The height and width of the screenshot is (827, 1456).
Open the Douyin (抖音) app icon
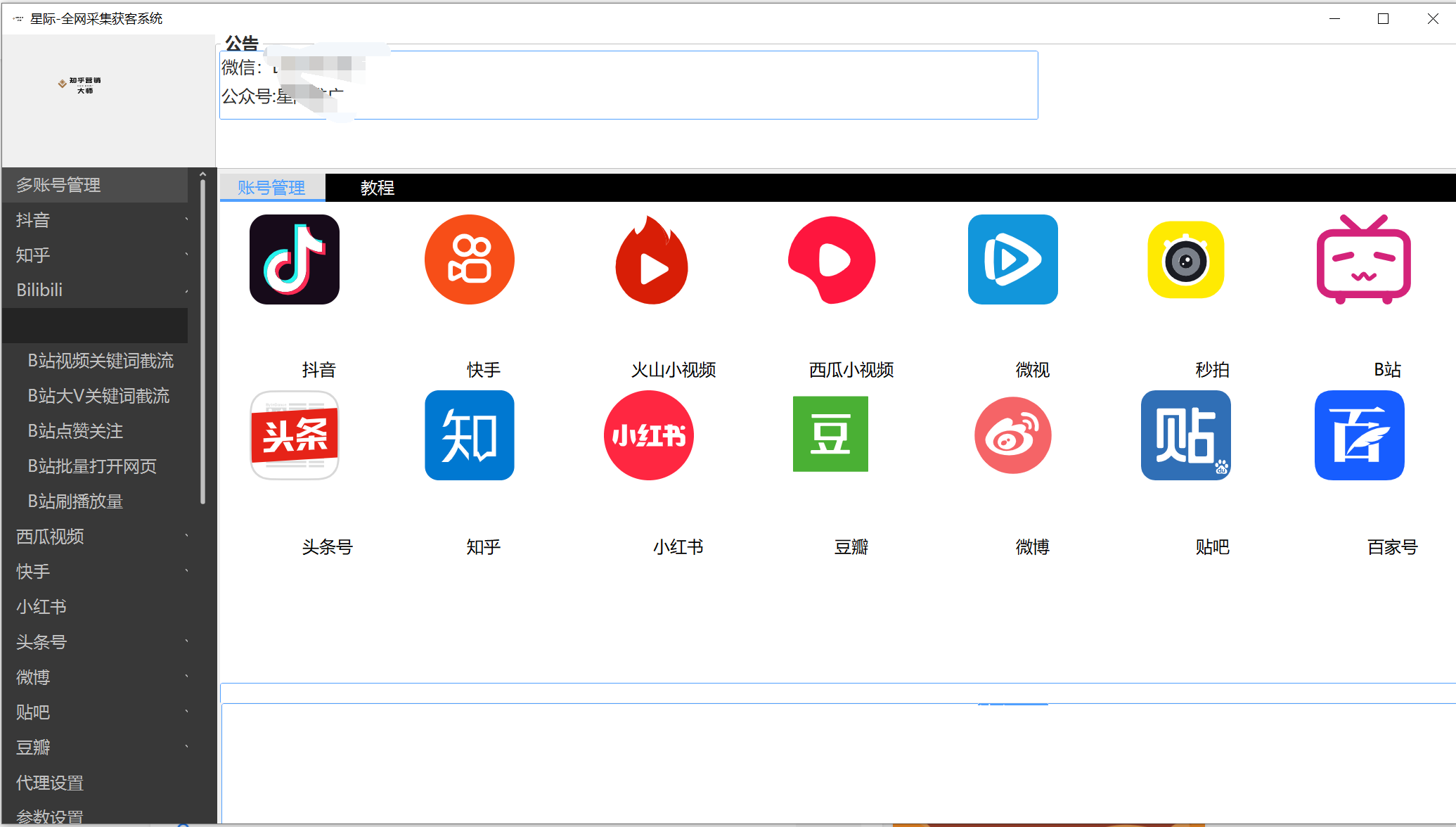294,259
